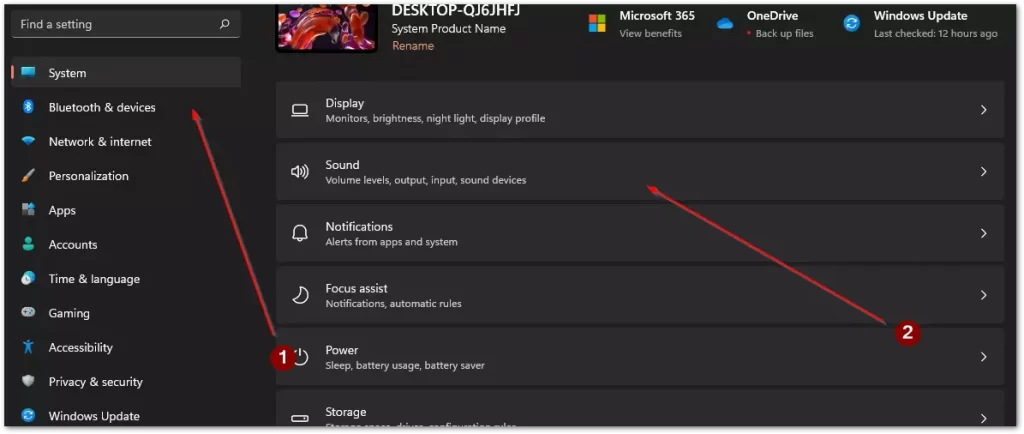The width and height of the screenshot is (1024, 434).
Task: Click the Time & language globe icon
Action: 28,279
